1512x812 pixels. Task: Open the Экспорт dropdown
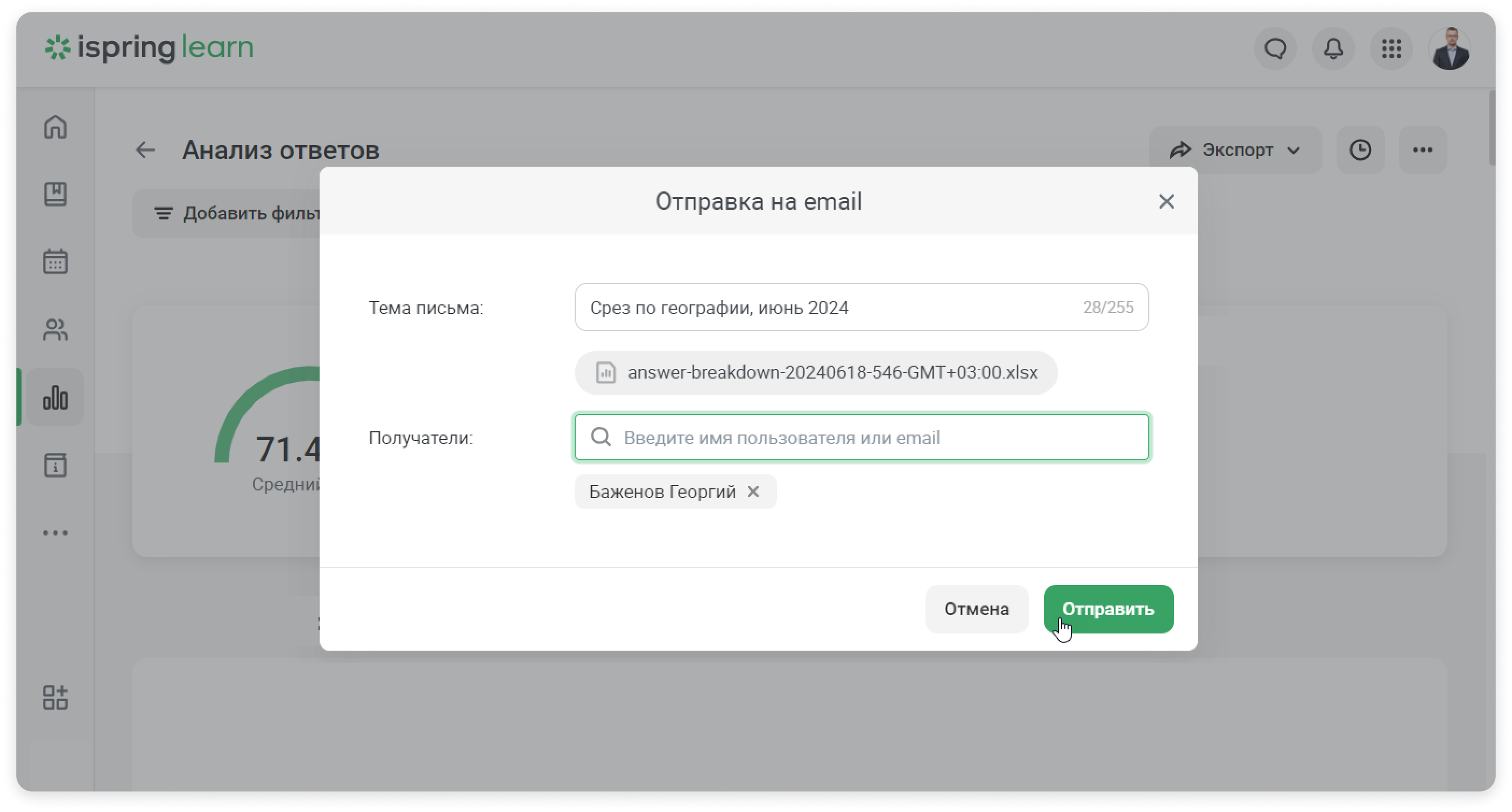pos(1235,150)
